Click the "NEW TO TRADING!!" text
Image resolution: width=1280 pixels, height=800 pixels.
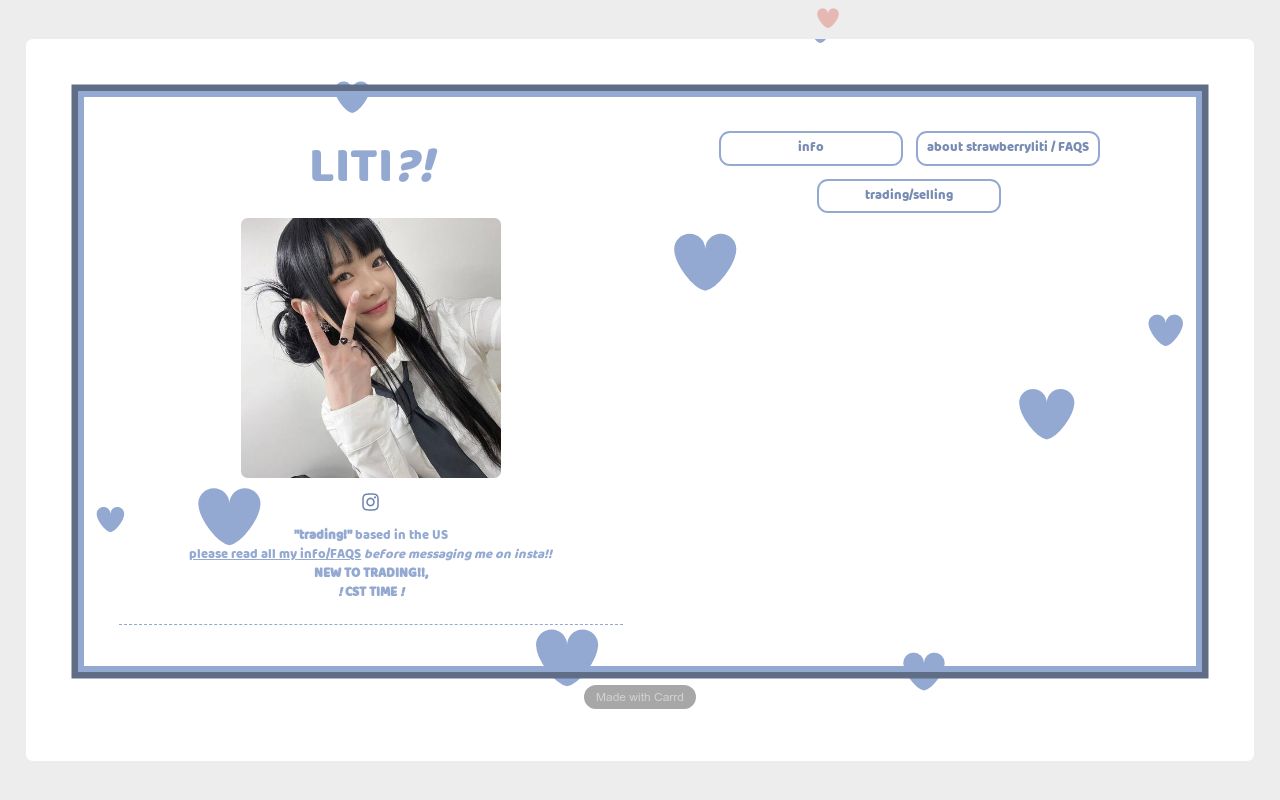tap(371, 573)
